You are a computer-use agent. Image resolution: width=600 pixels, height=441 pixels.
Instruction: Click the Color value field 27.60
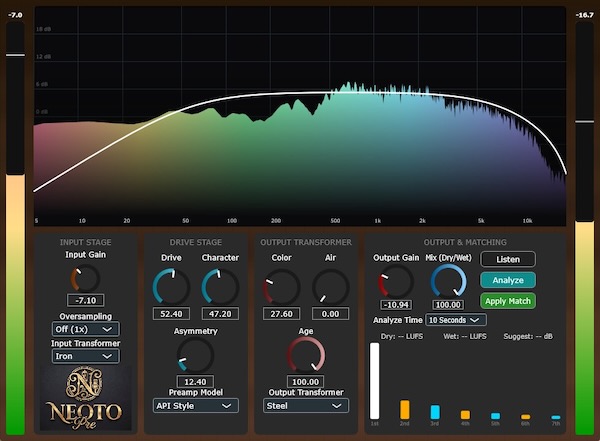(281, 314)
